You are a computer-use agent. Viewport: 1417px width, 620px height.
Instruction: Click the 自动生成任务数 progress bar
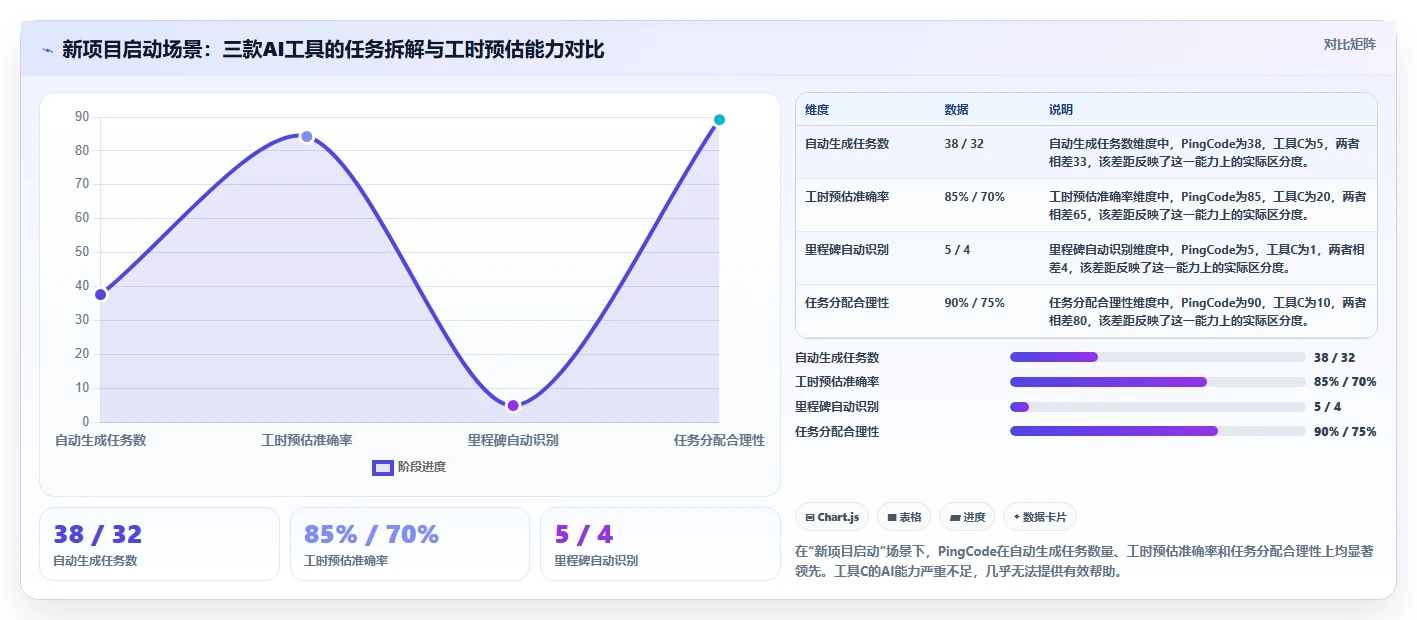1158,357
